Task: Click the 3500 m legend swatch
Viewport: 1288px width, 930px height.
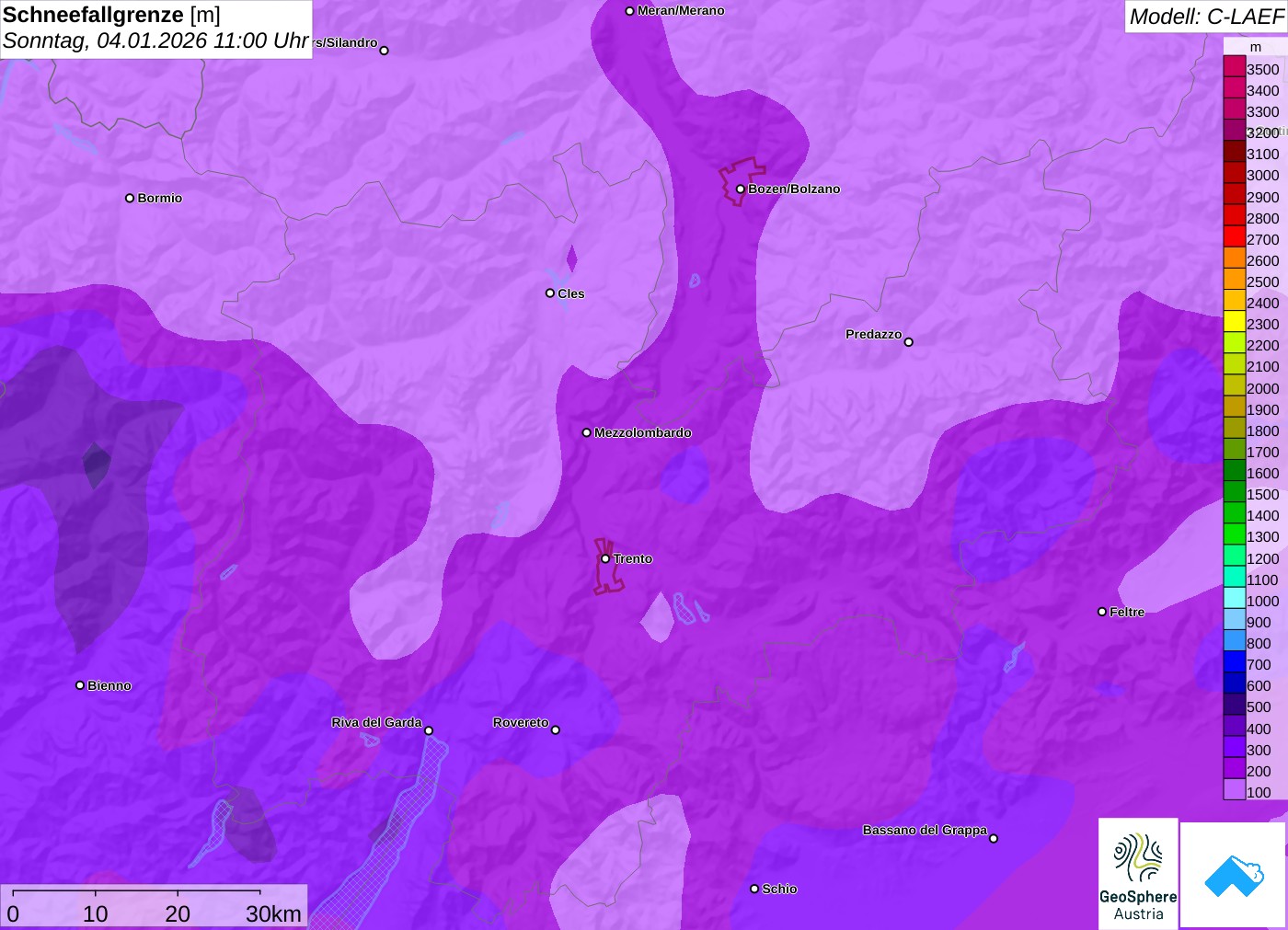Action: 1234,66
